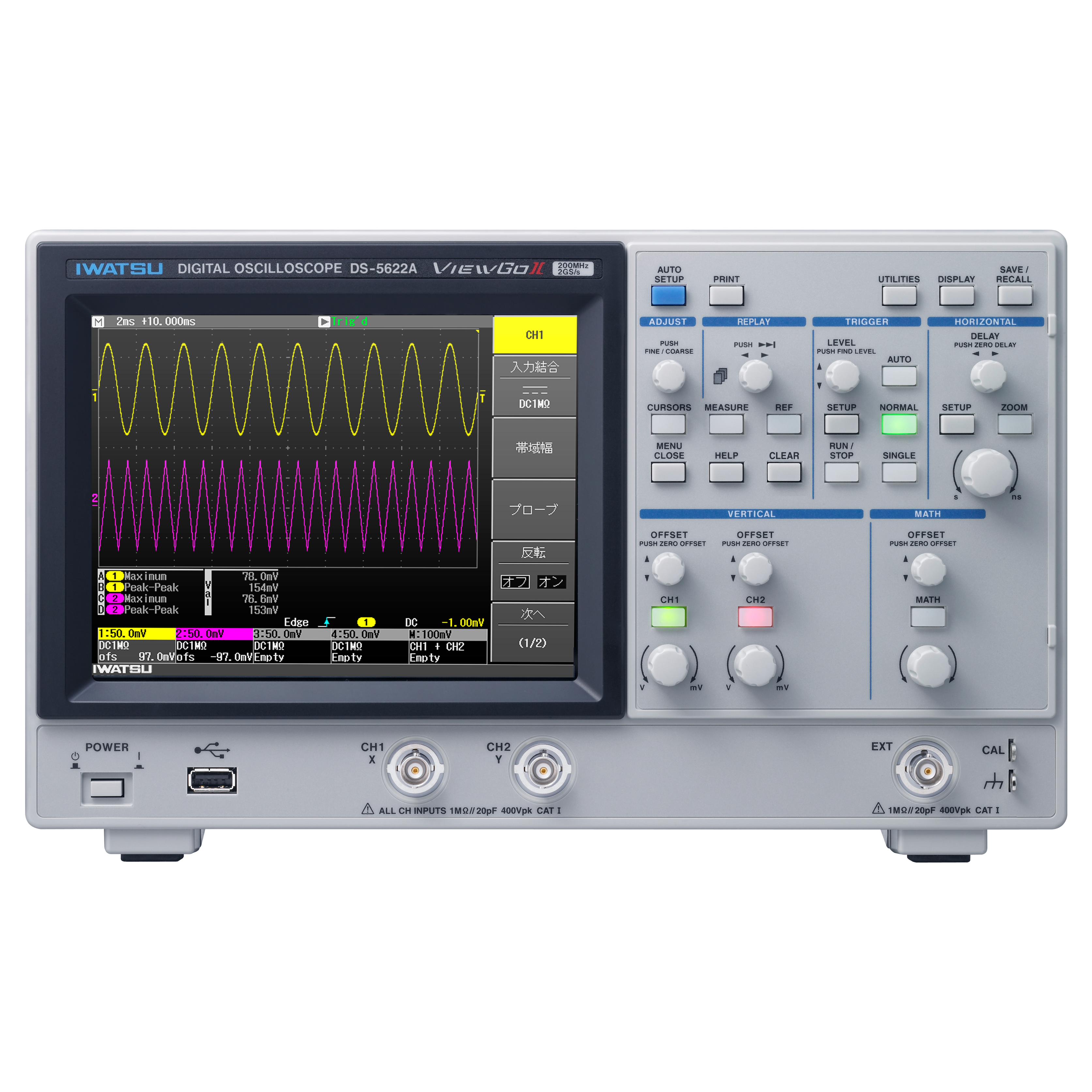Viewport: 1092px width, 1092px height.
Task: Click the CLEAR button
Action: coord(783,472)
